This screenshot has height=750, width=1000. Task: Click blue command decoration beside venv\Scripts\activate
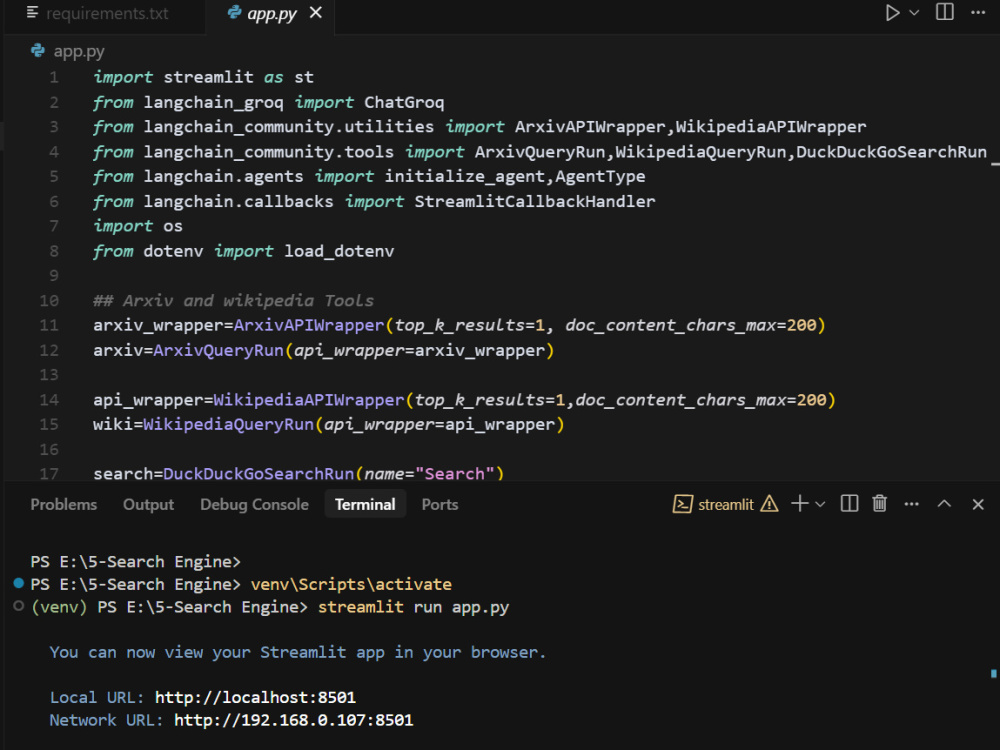18,583
